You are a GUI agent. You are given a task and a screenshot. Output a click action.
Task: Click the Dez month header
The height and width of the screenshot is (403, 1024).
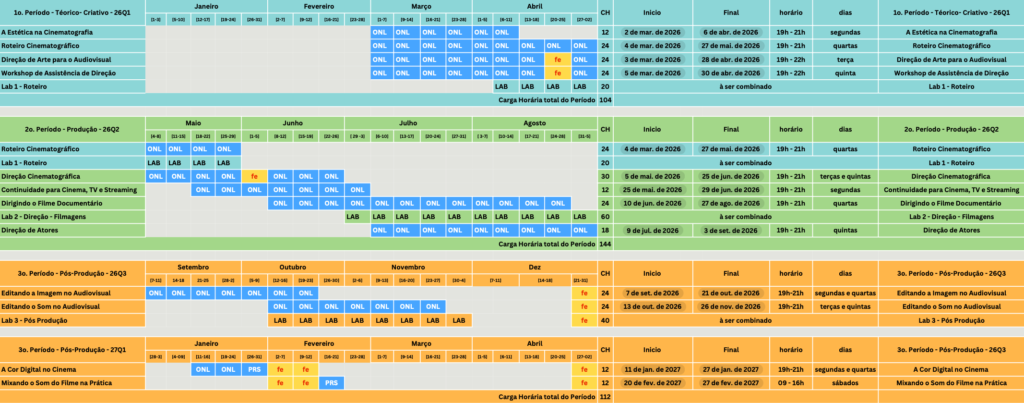(x=533, y=268)
